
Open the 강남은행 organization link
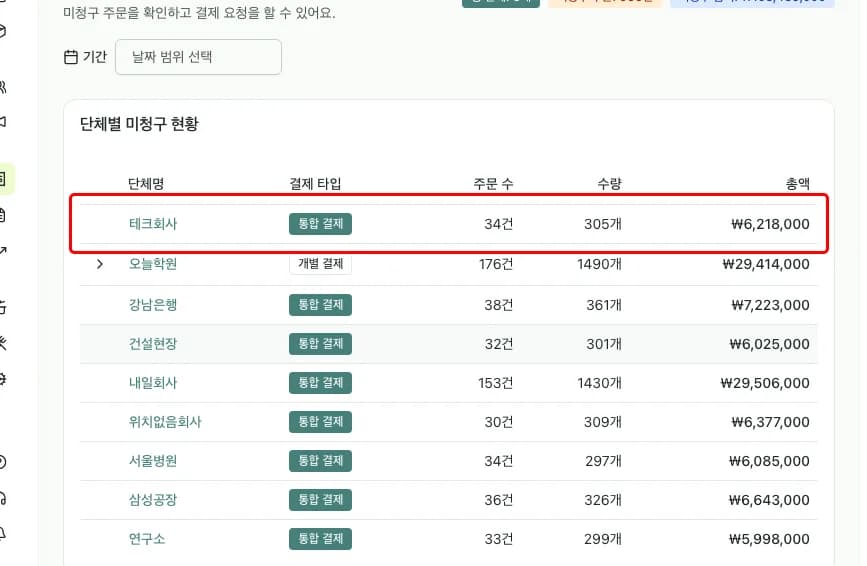(x=153, y=305)
